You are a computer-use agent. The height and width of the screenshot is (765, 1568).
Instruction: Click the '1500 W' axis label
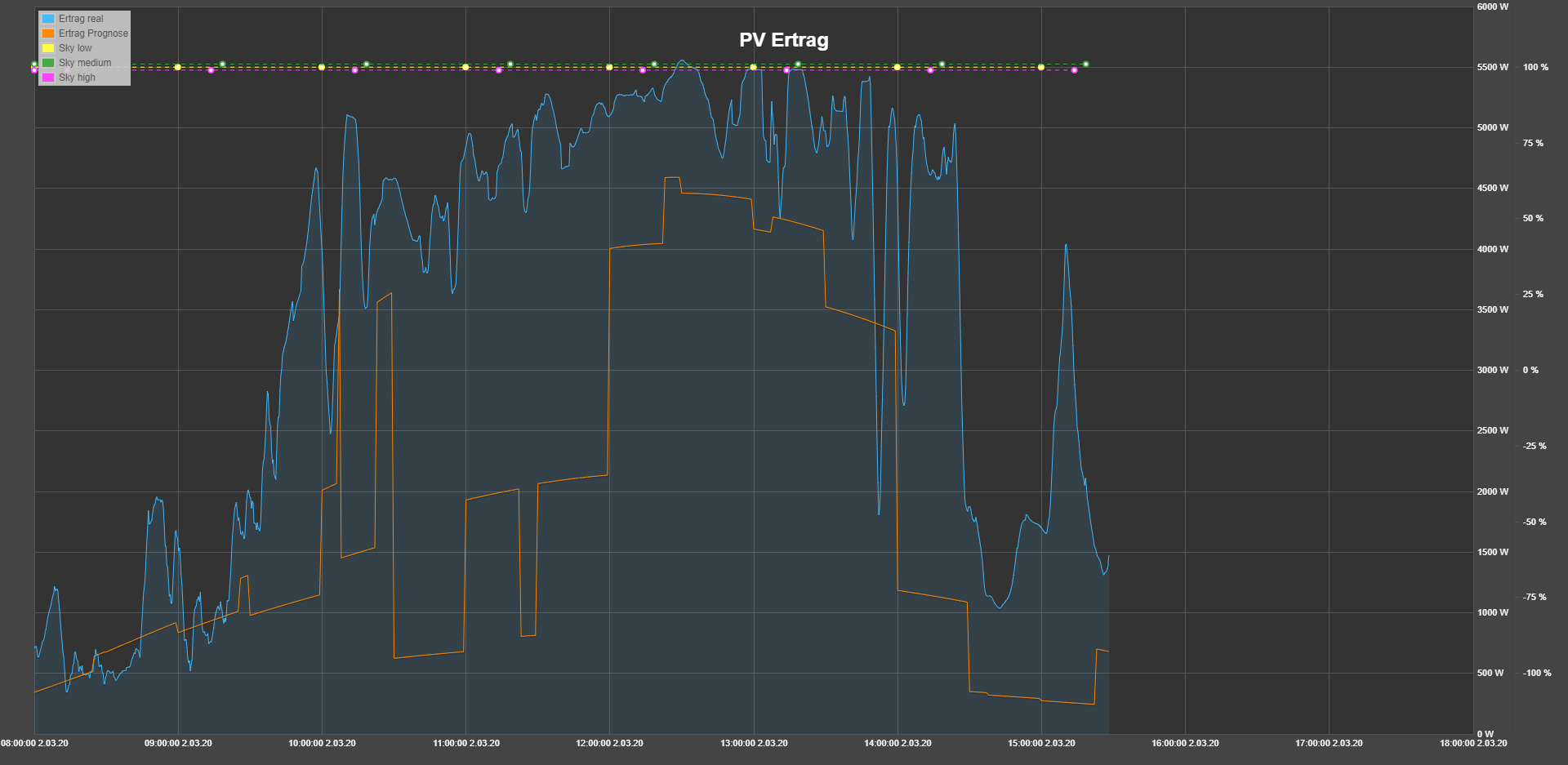[x=1493, y=552]
